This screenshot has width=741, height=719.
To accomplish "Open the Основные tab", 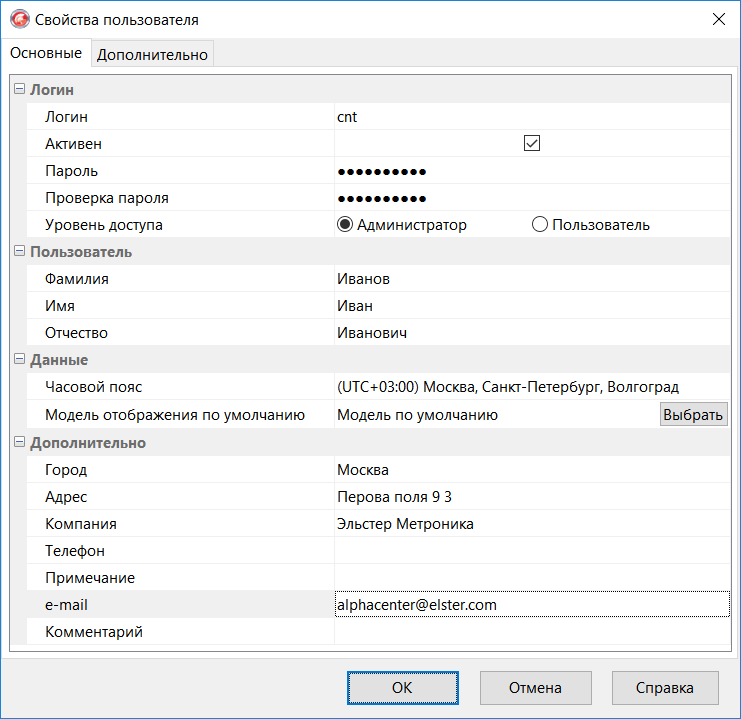I will [46, 53].
